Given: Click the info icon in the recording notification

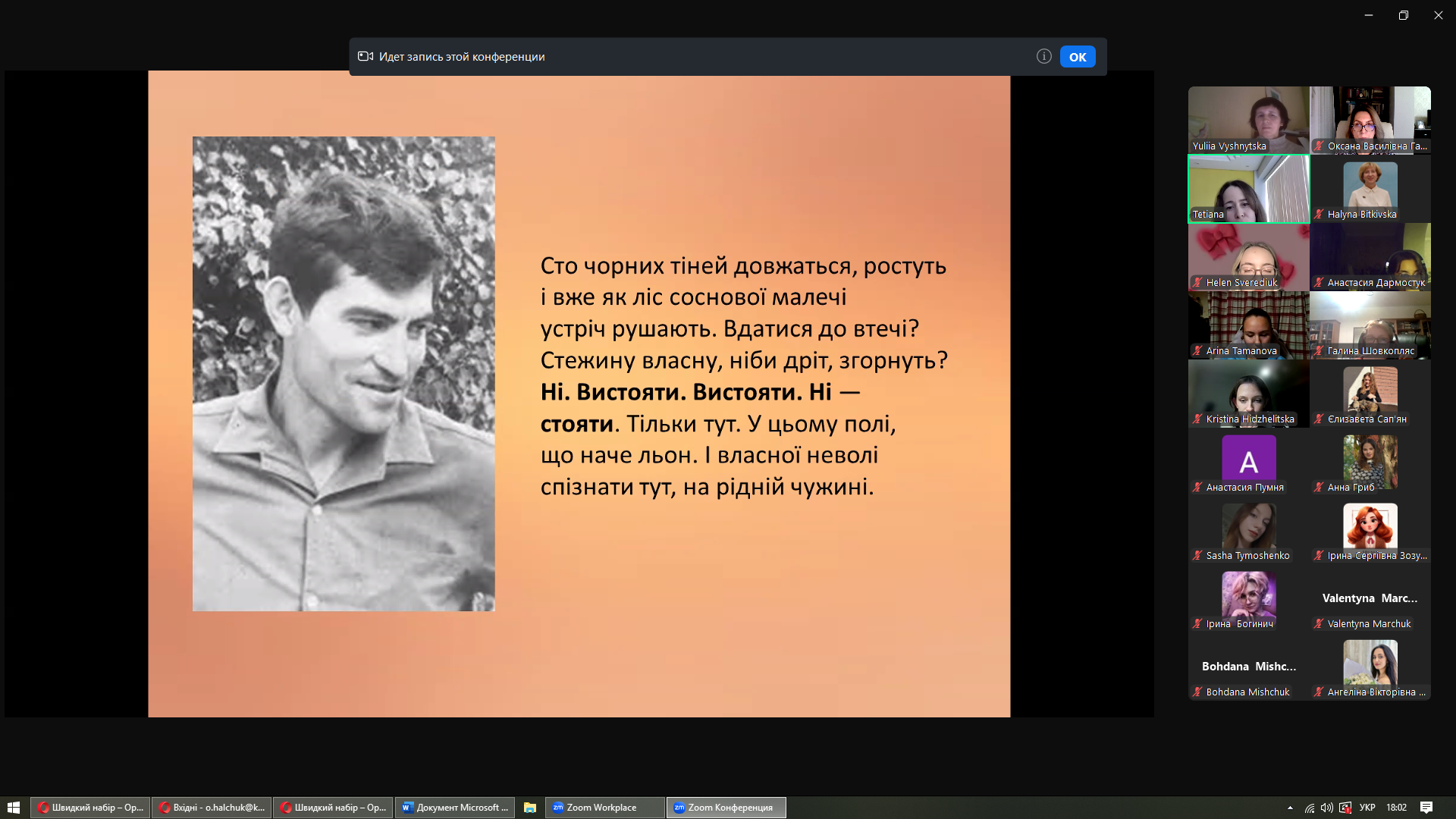Looking at the screenshot, I should coord(1043,56).
